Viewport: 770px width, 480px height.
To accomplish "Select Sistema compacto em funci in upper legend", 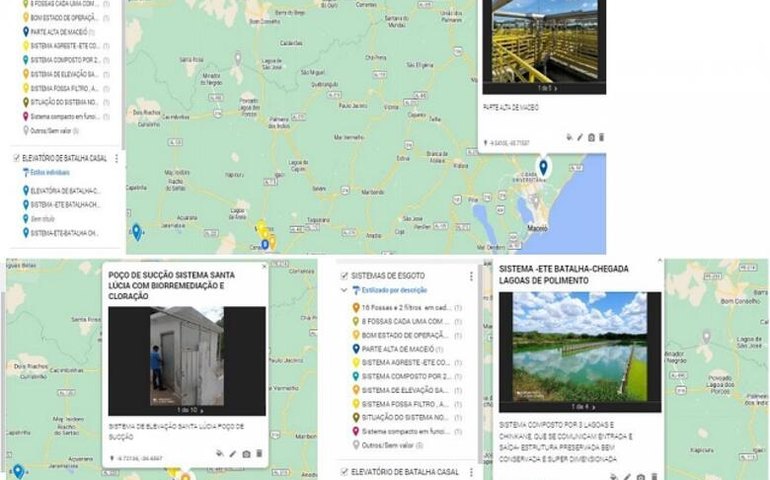I will (x=66, y=116).
